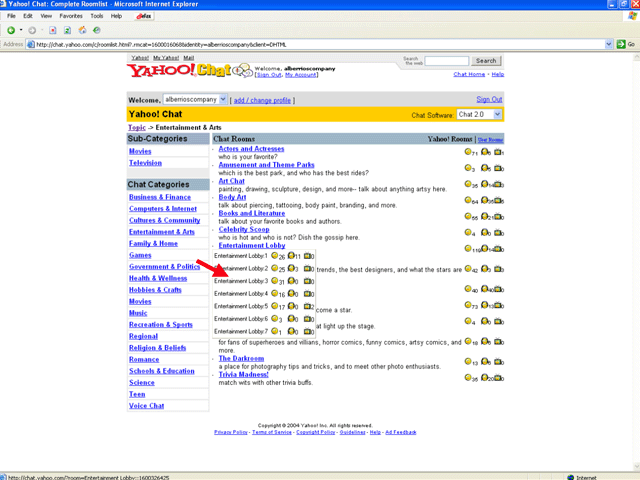
Task: Click the Stop loading toolbar icon
Action: [53, 30]
